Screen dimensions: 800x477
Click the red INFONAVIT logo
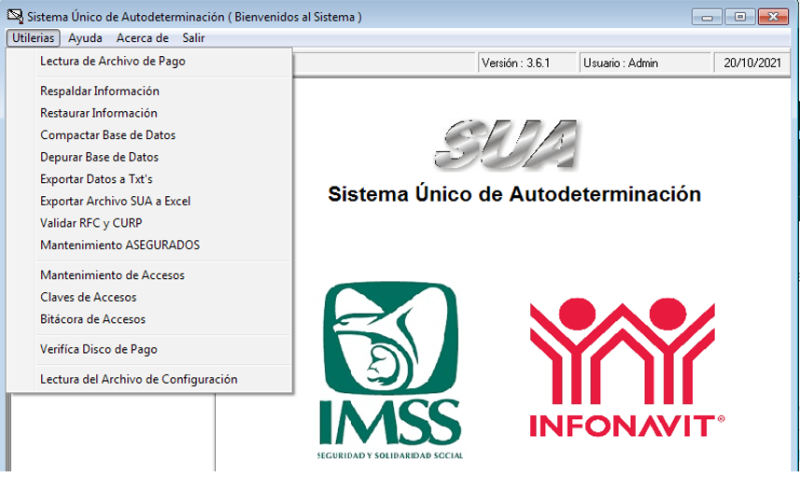626,368
